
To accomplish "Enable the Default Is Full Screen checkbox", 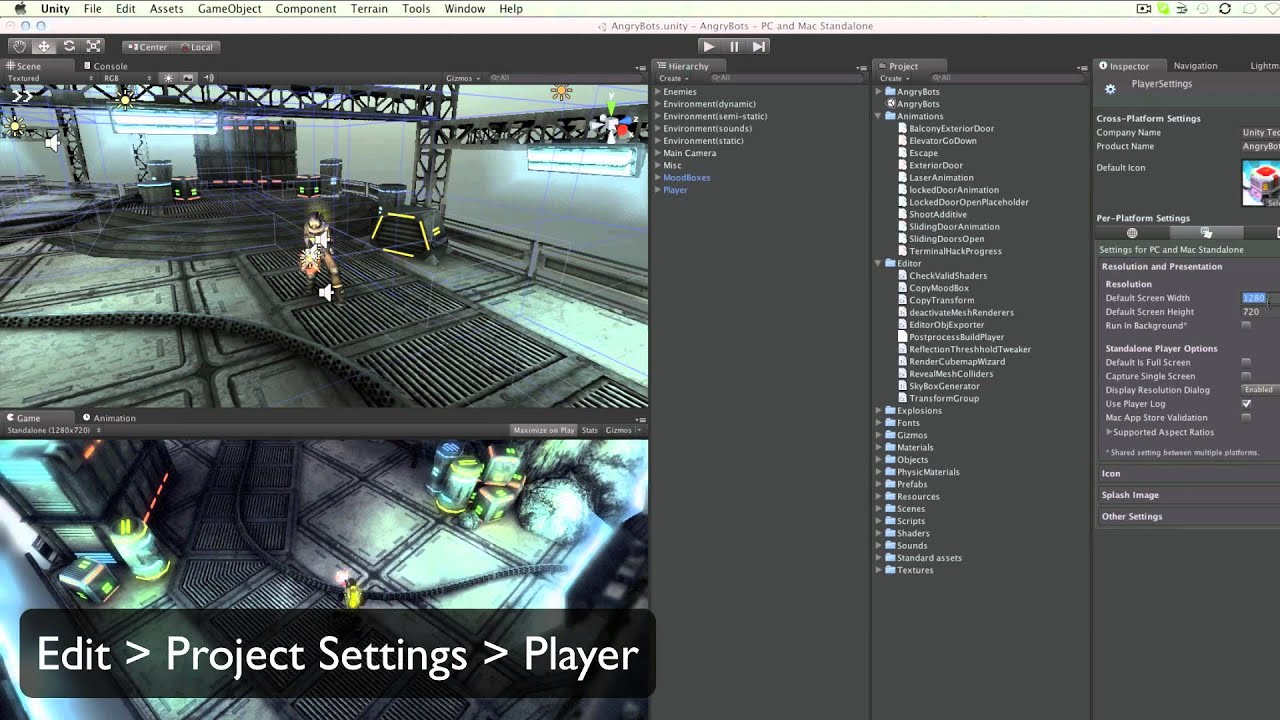I will click(1246, 362).
